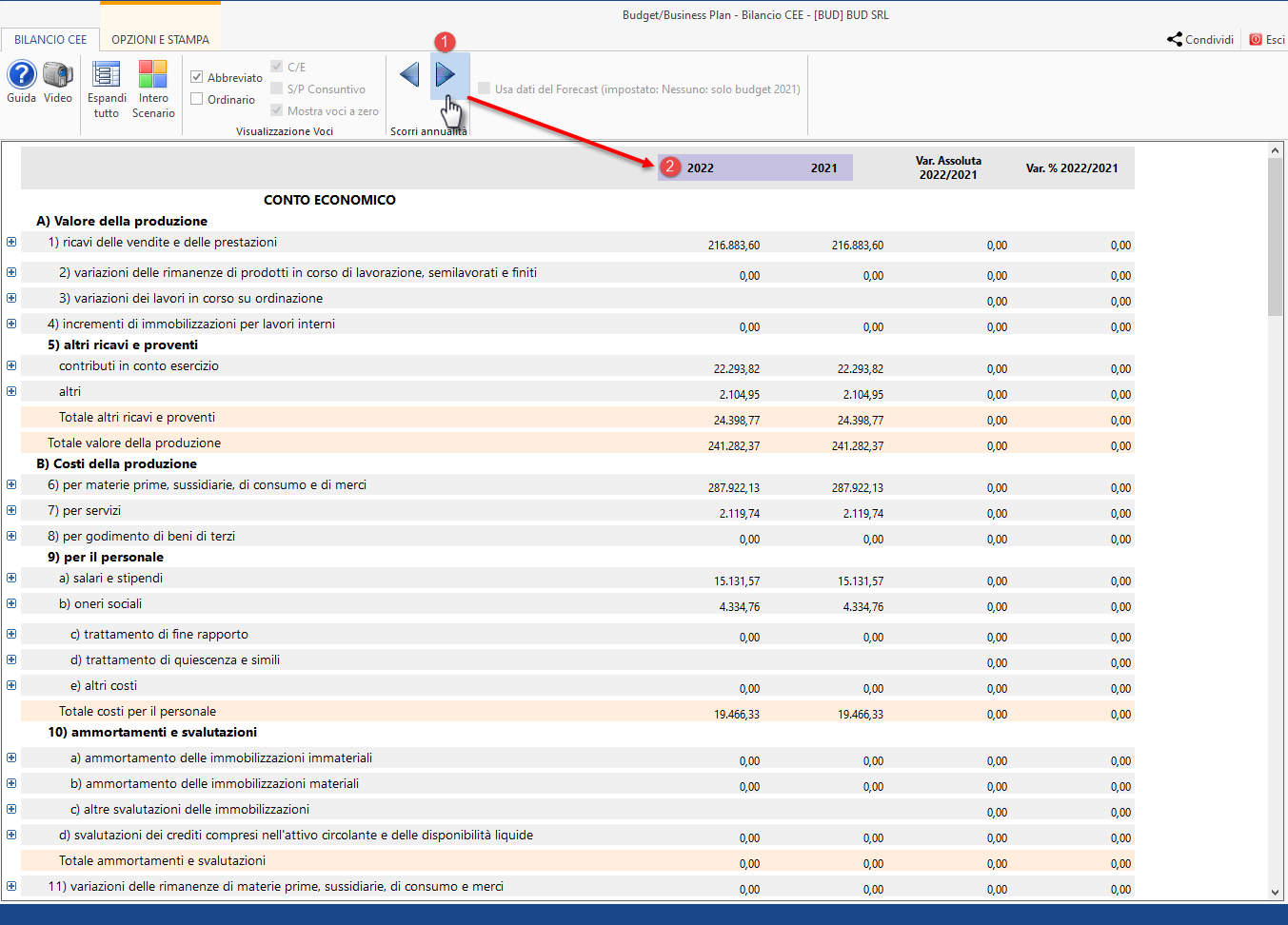Expand a) ammortamento delle immobilizzazioni immateriali
Screen dimensions: 1288x925
pyautogui.click(x=11, y=758)
